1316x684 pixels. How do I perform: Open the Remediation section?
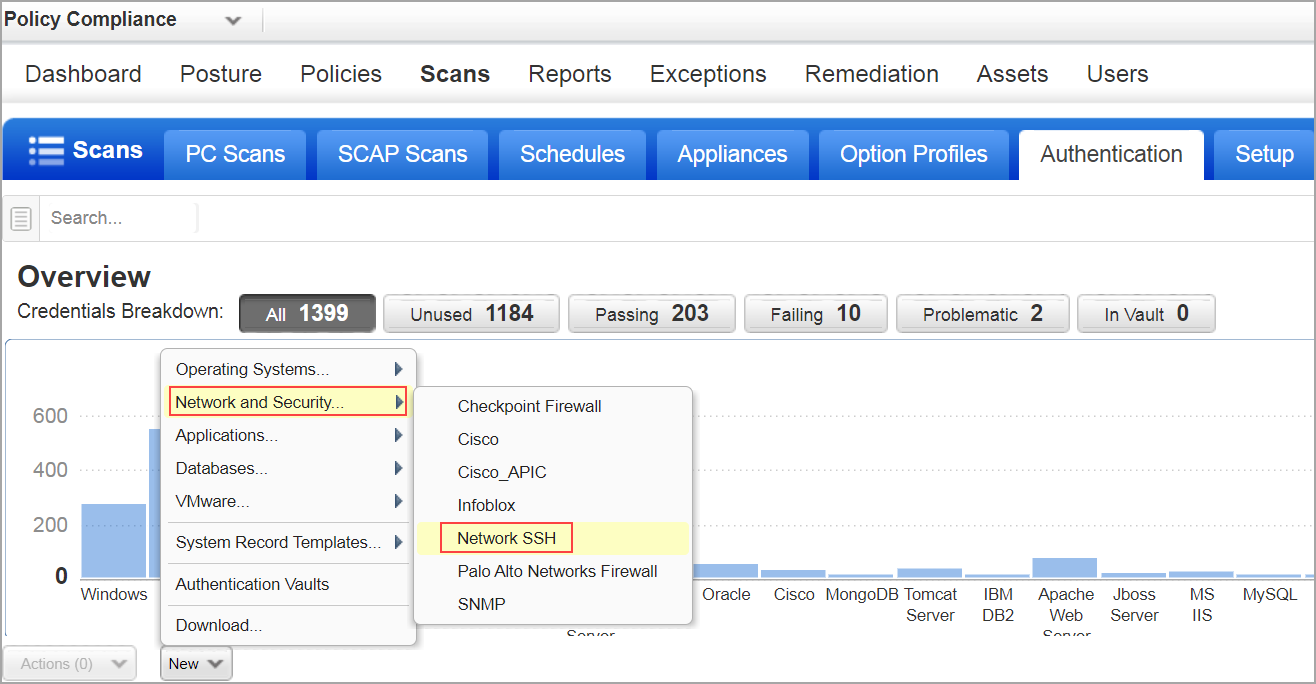click(x=872, y=74)
